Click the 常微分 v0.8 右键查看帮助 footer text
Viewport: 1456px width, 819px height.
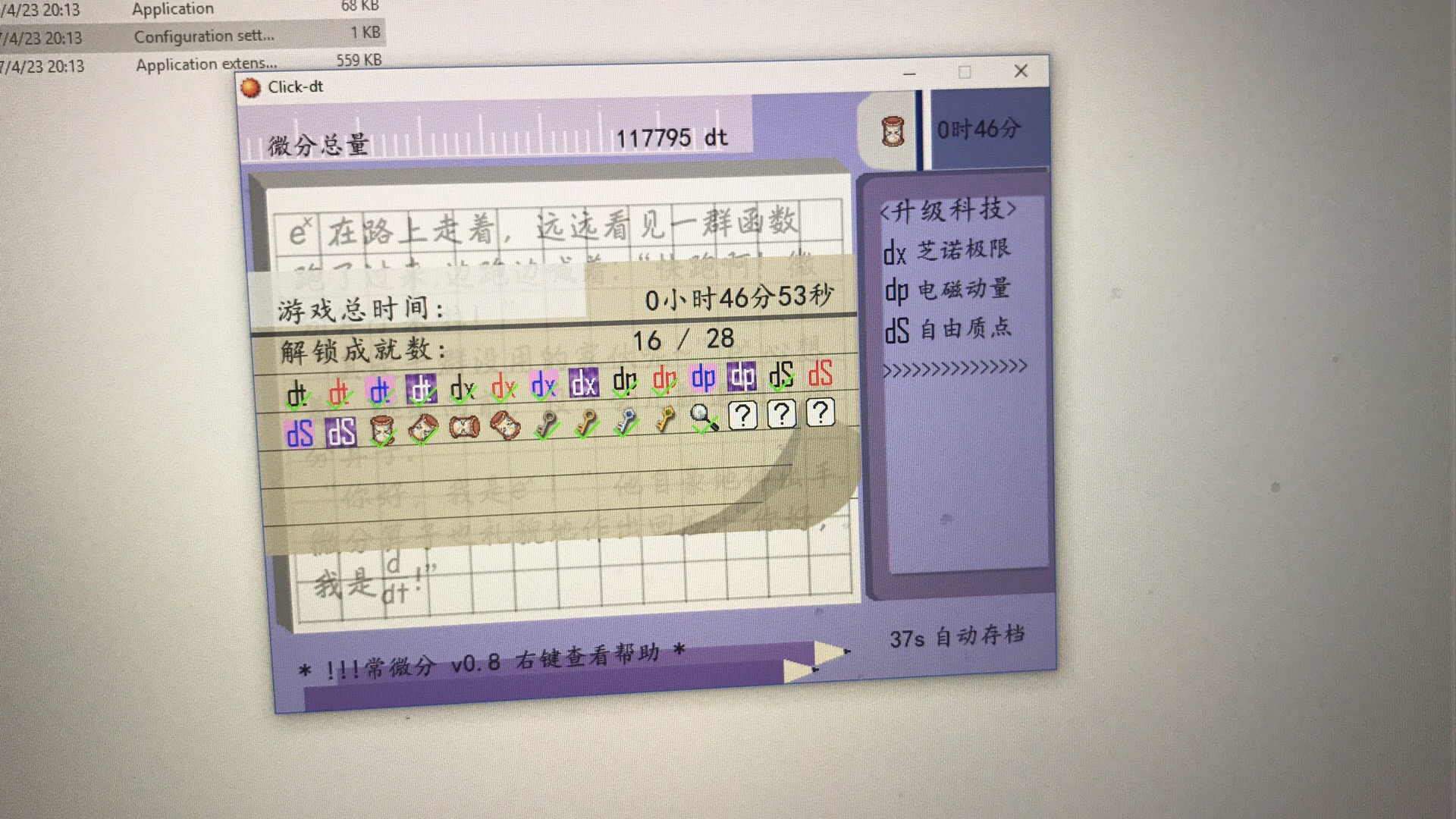point(491,661)
